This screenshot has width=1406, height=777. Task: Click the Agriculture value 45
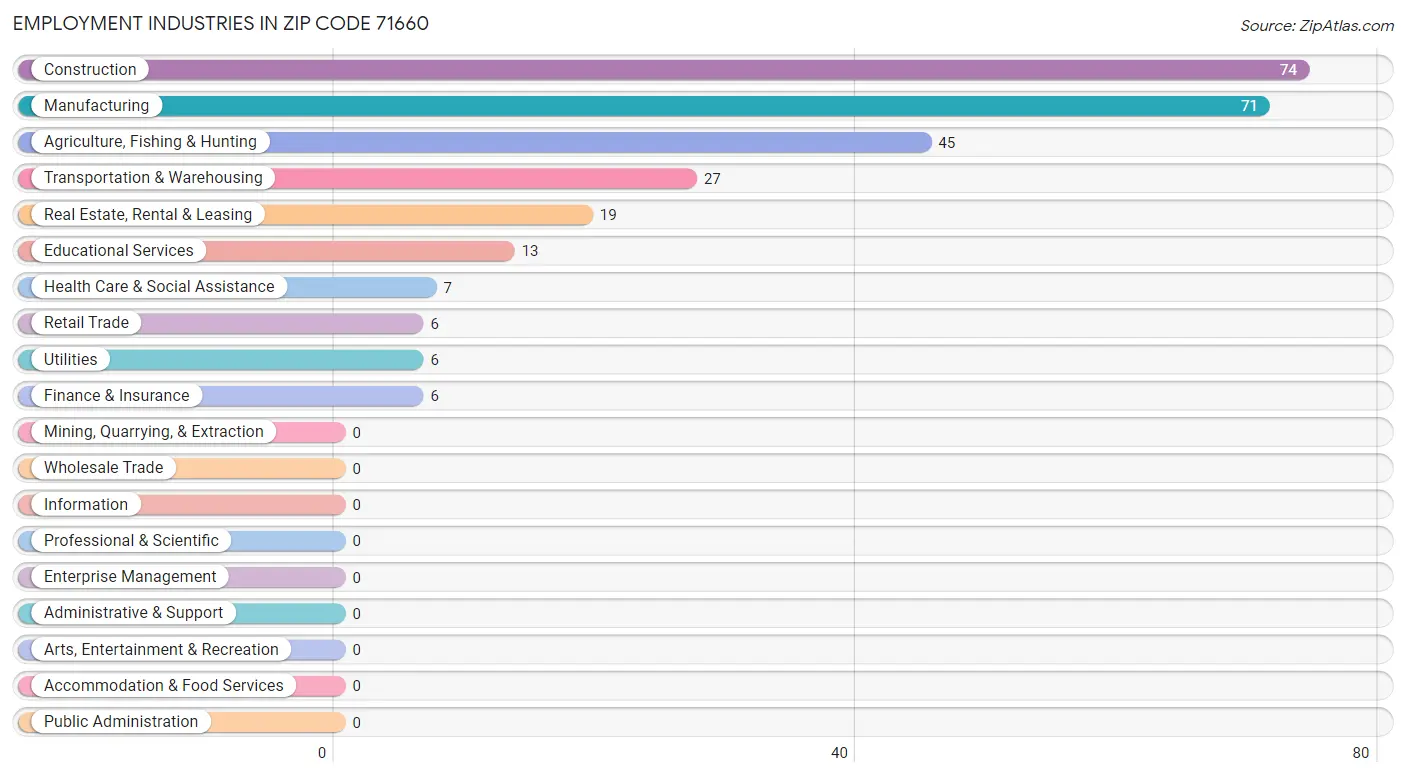[x=947, y=143]
